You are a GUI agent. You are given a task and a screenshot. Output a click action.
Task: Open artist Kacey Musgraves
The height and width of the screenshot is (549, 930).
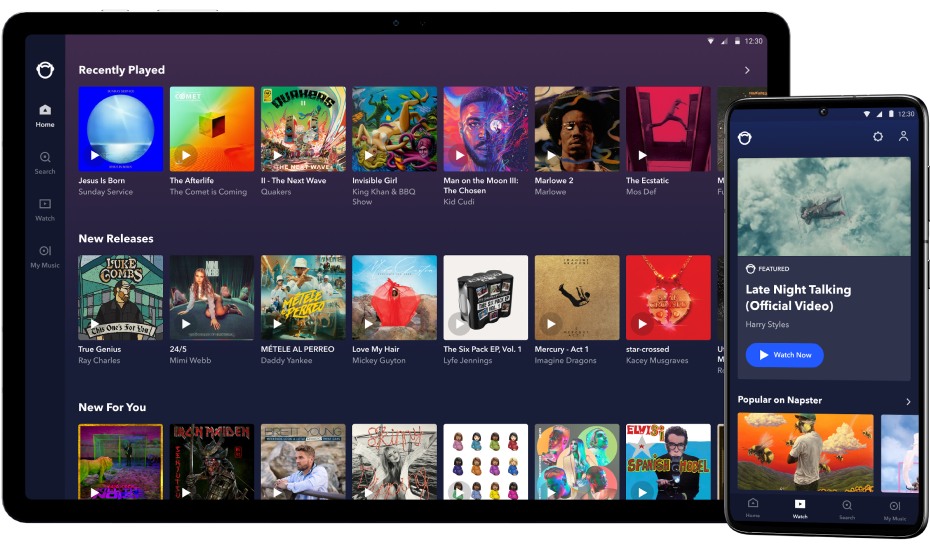[x=657, y=360]
